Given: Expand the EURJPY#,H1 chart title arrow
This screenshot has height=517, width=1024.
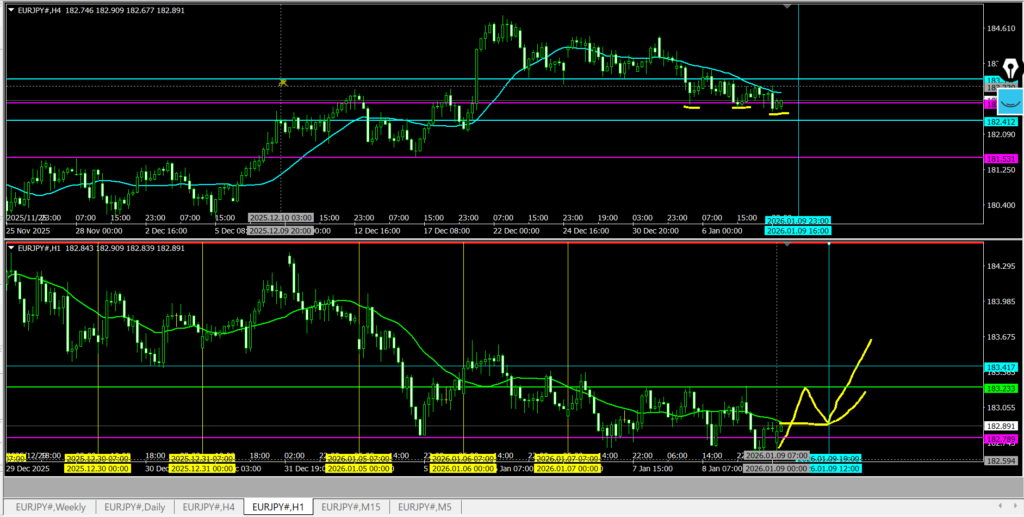Looking at the screenshot, I should coord(10,247).
